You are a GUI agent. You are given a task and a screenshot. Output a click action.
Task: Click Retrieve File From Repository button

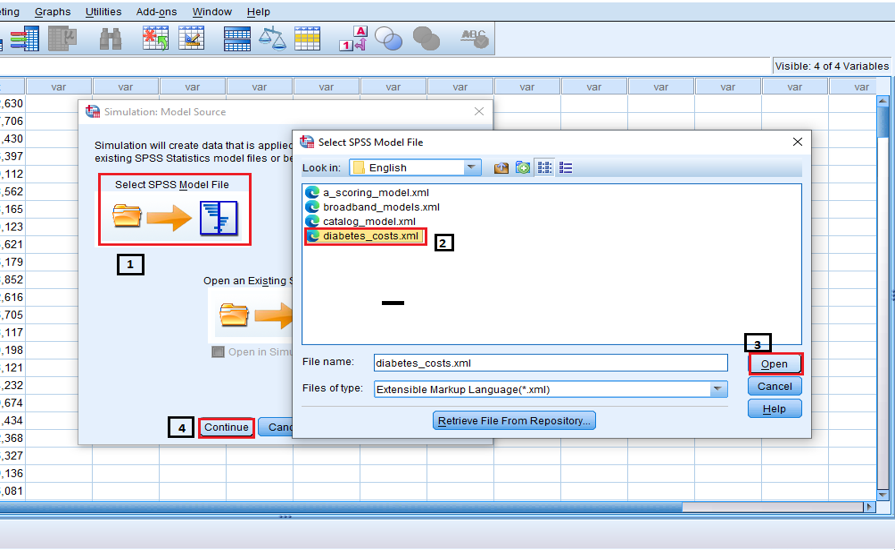[x=514, y=421]
